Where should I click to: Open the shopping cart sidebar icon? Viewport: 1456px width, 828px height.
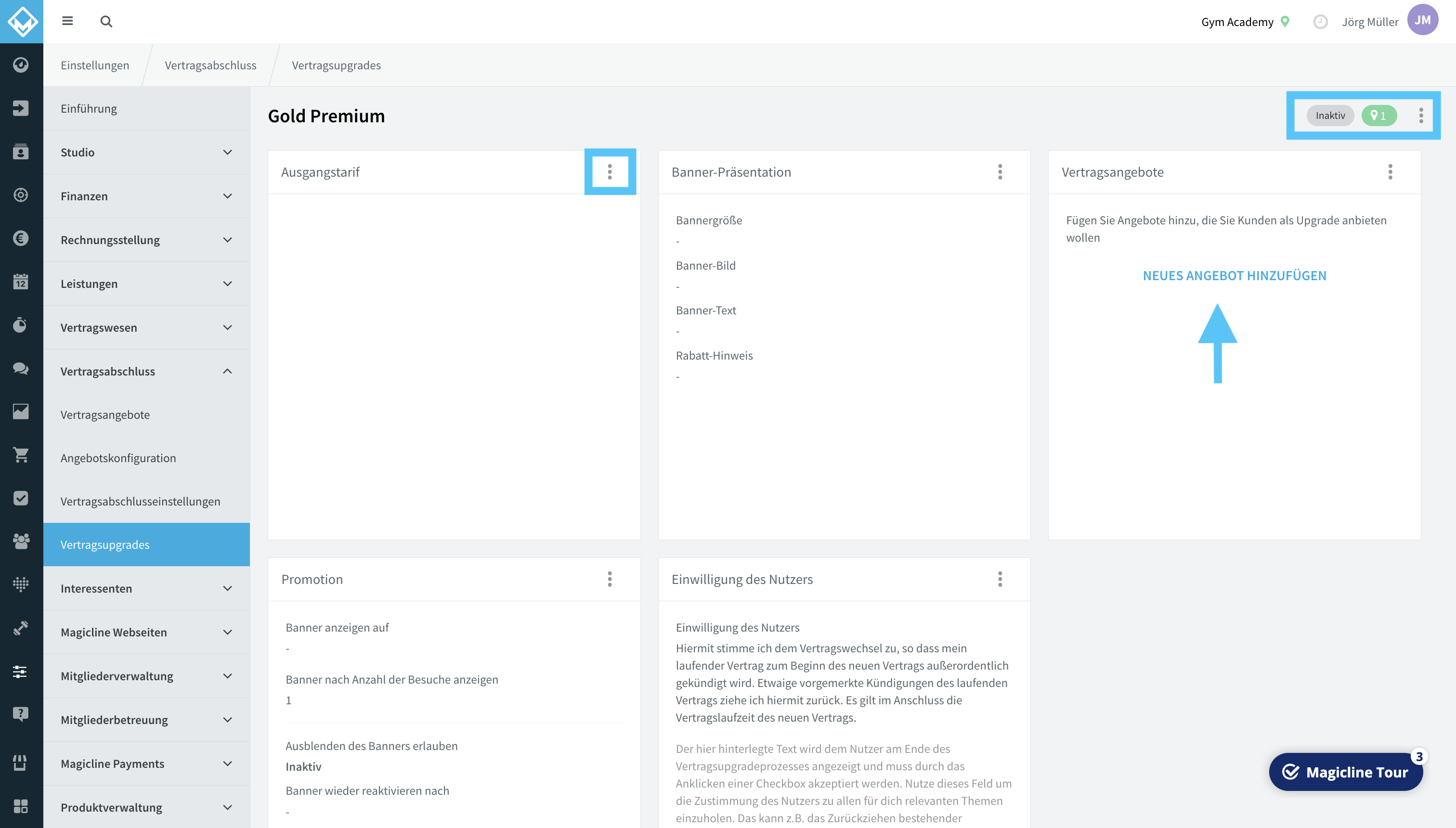point(21,454)
